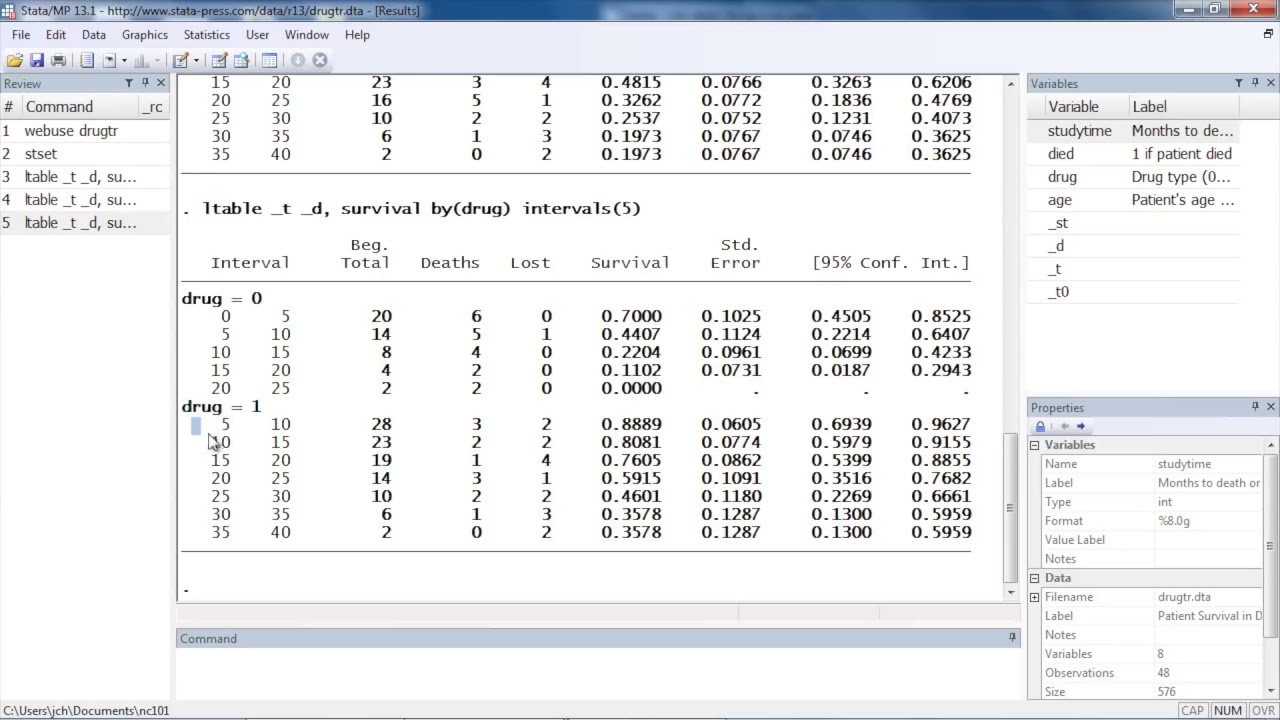Viewport: 1280px width, 720px height.
Task: Select the drug variable
Action: [x=1135, y=177]
